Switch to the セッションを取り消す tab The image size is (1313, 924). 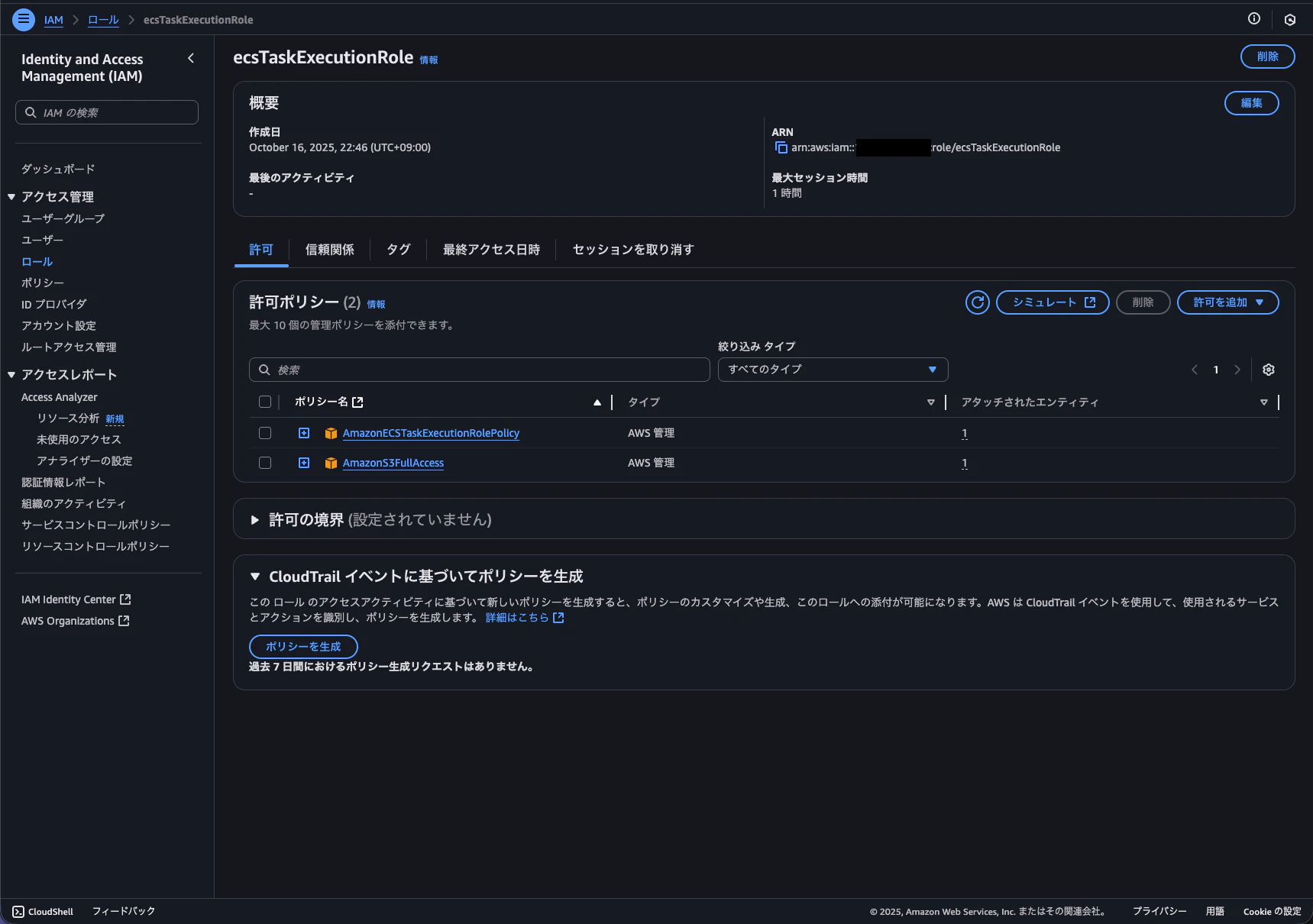pyautogui.click(x=633, y=250)
